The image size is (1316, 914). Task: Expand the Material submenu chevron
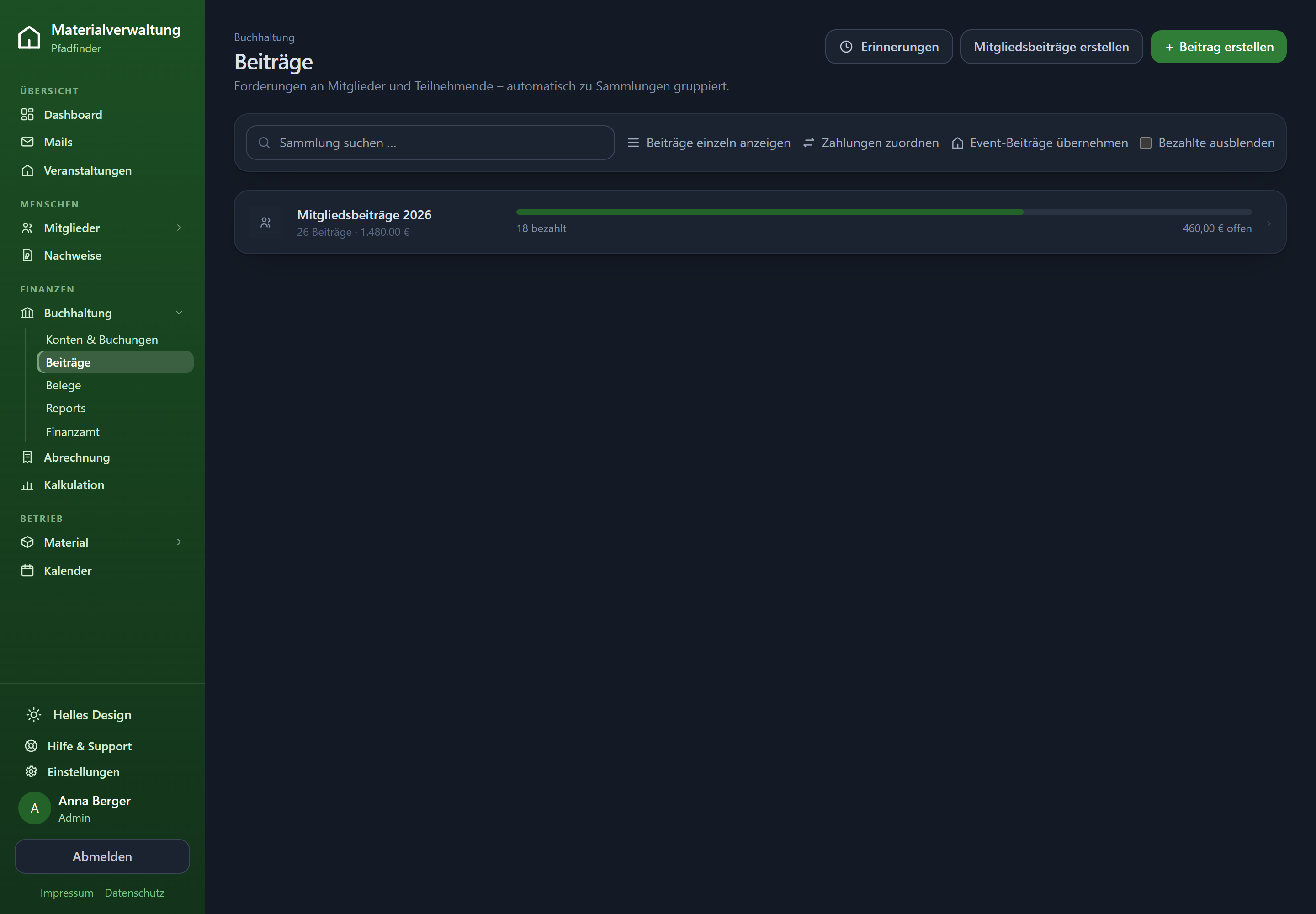pyautogui.click(x=179, y=542)
